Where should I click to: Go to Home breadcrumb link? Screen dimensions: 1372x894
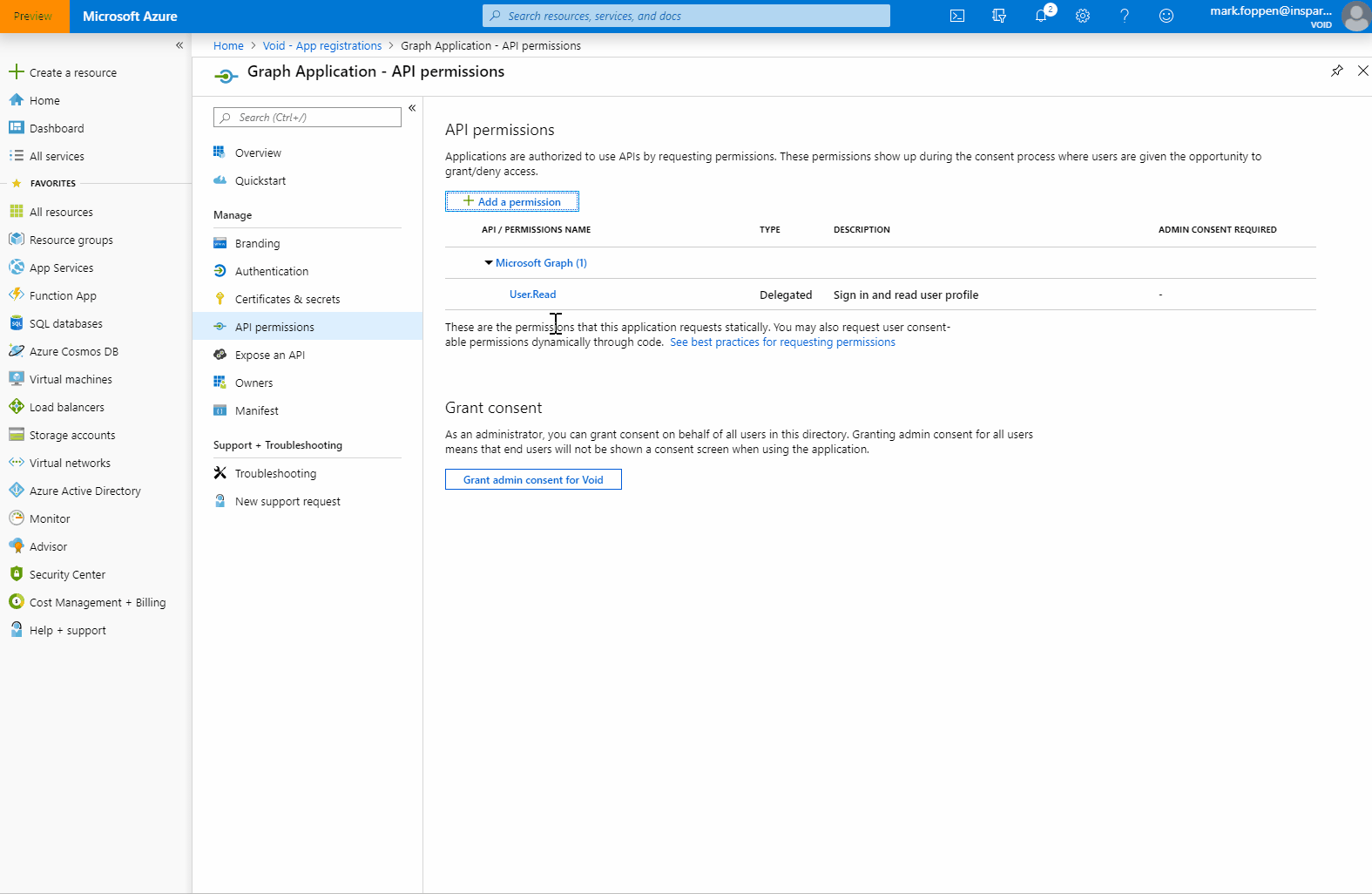pos(228,45)
